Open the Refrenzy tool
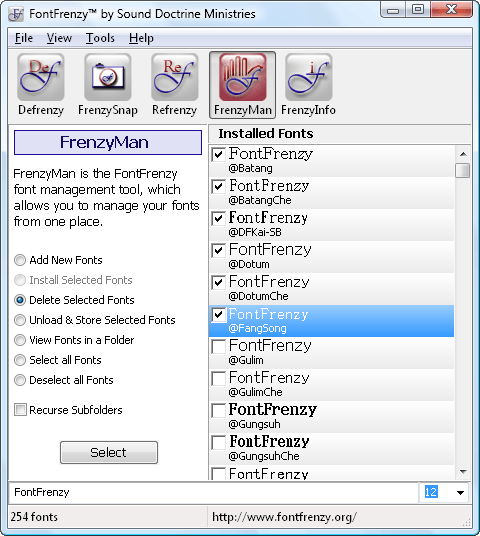Image resolution: width=480 pixels, height=536 pixels. pyautogui.click(x=174, y=85)
